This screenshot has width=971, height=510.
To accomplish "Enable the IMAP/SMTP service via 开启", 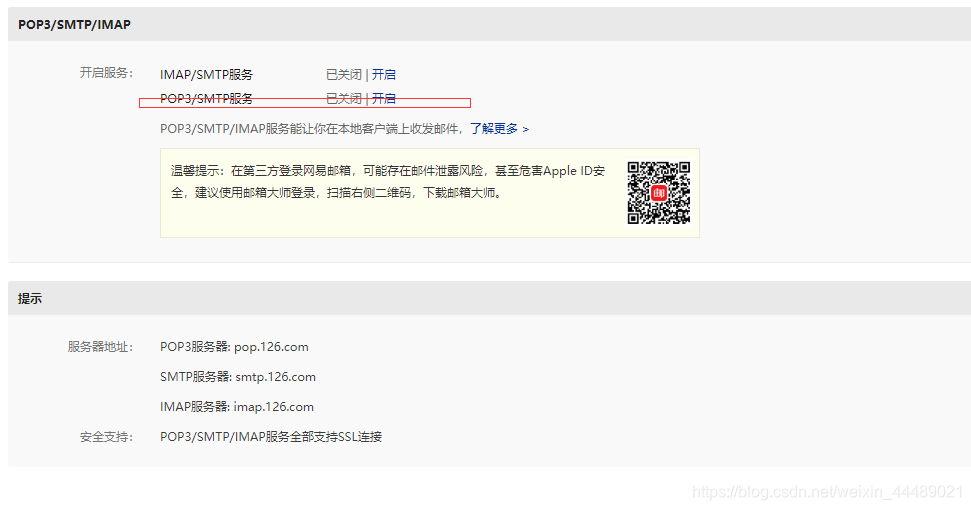I will click(383, 75).
